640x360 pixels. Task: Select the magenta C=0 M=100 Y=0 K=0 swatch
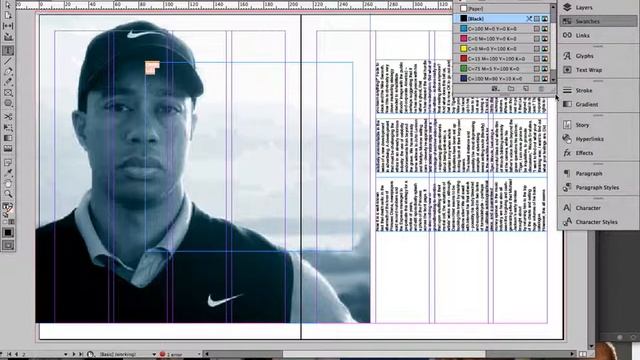(x=502, y=39)
